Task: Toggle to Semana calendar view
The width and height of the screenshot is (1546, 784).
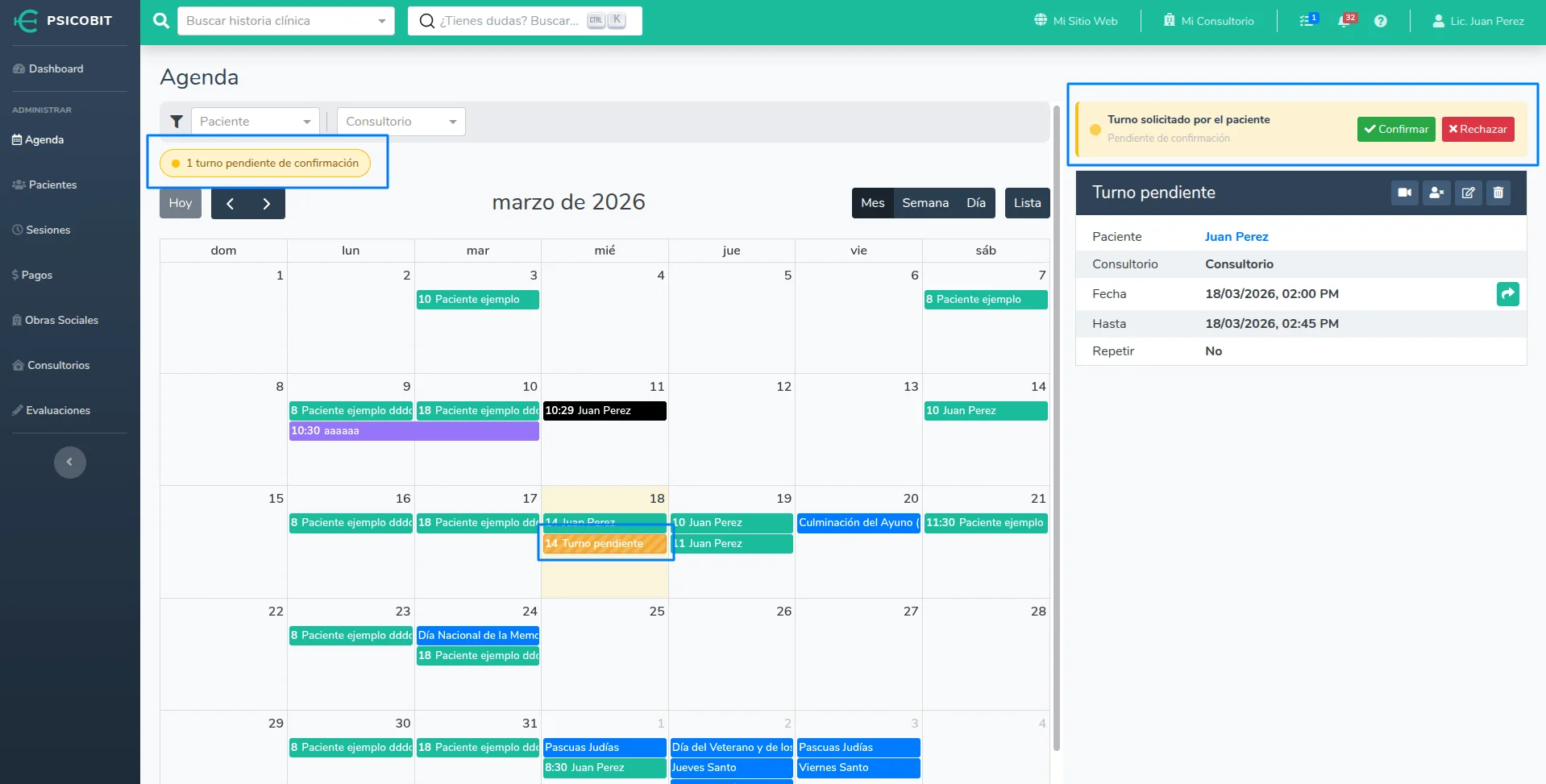Action: coord(925,202)
